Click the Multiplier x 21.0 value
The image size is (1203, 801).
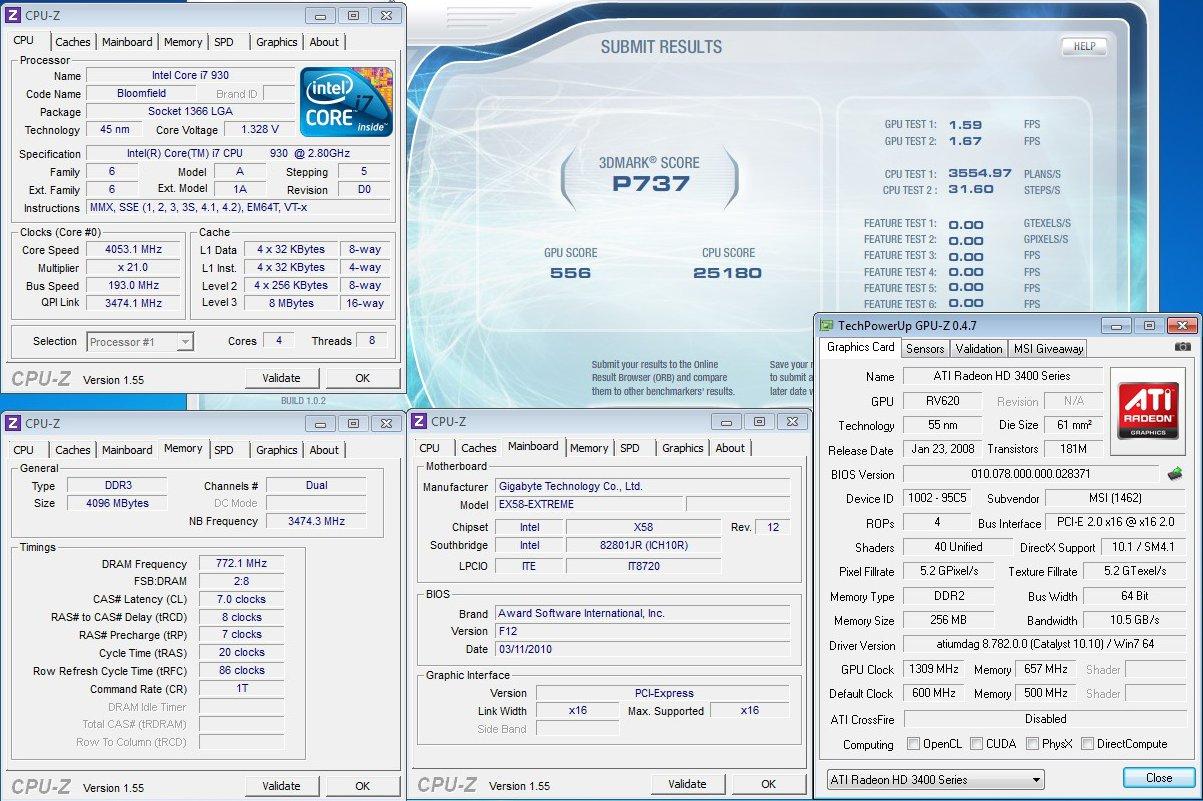133,268
